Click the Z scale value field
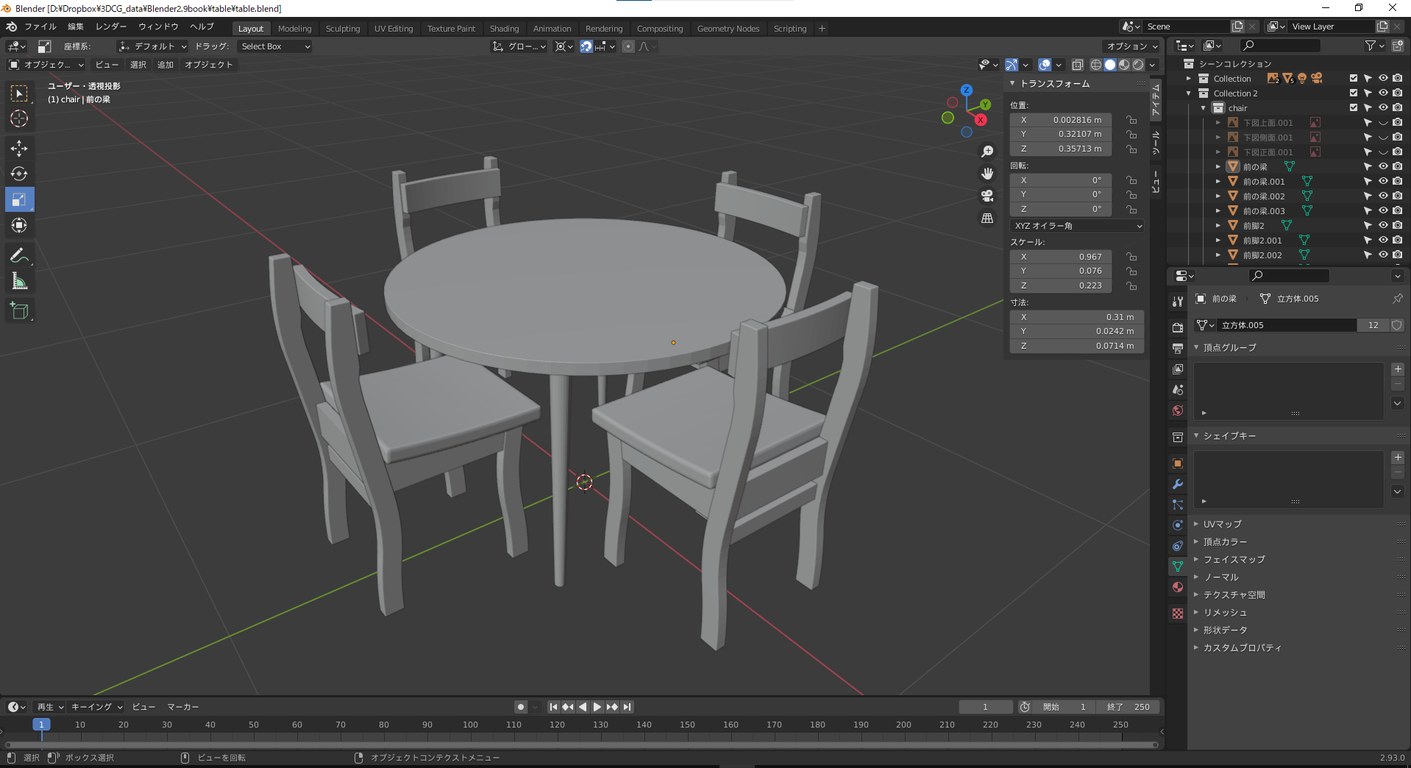This screenshot has width=1411, height=768. tap(1060, 286)
